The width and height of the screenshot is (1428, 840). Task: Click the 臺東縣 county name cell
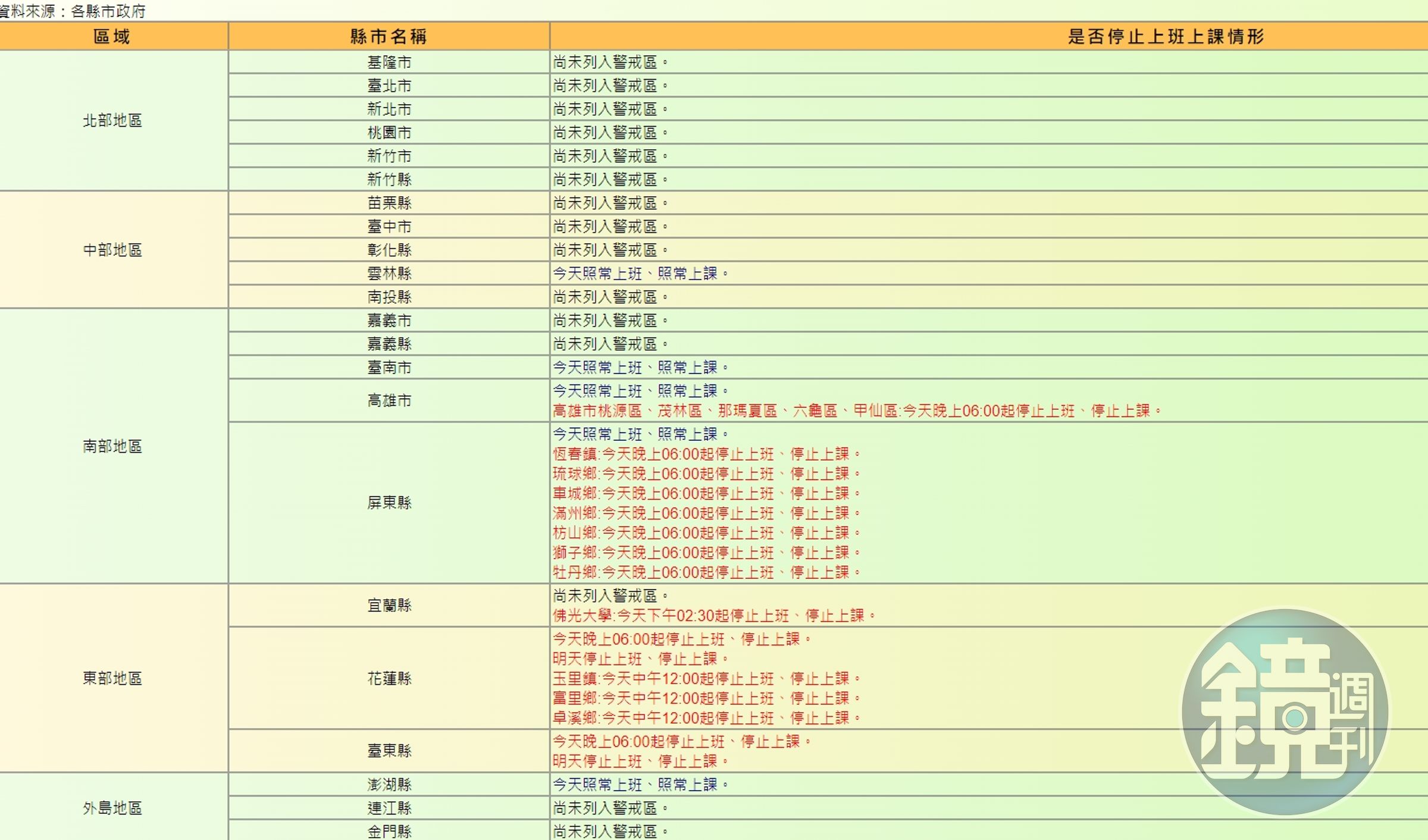point(389,751)
